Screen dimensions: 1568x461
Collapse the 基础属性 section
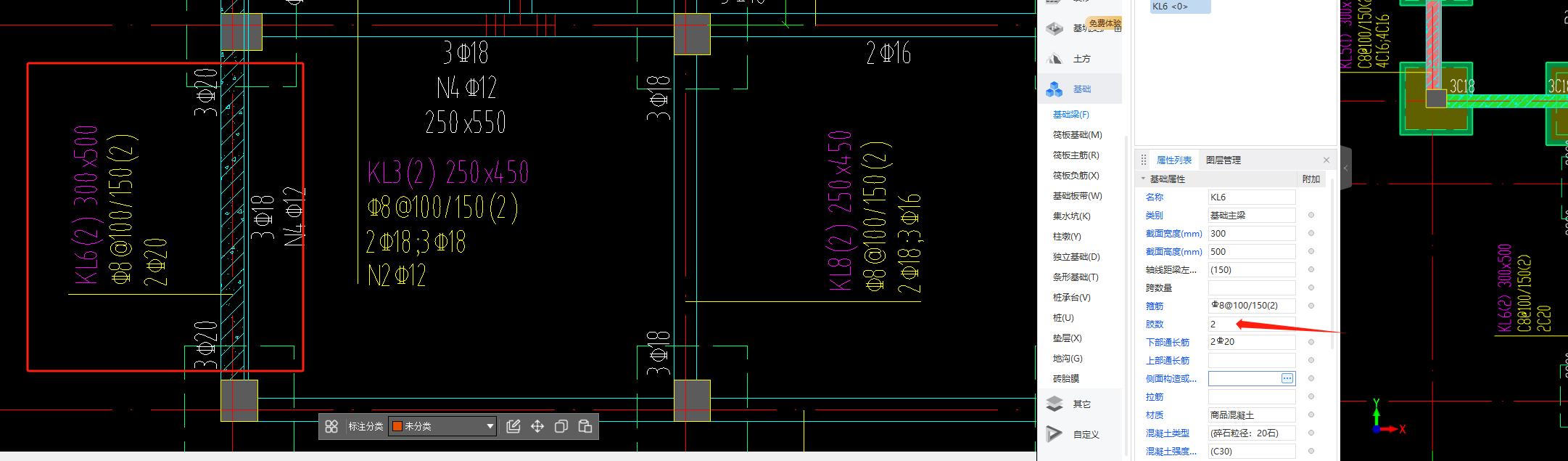tap(1143, 179)
